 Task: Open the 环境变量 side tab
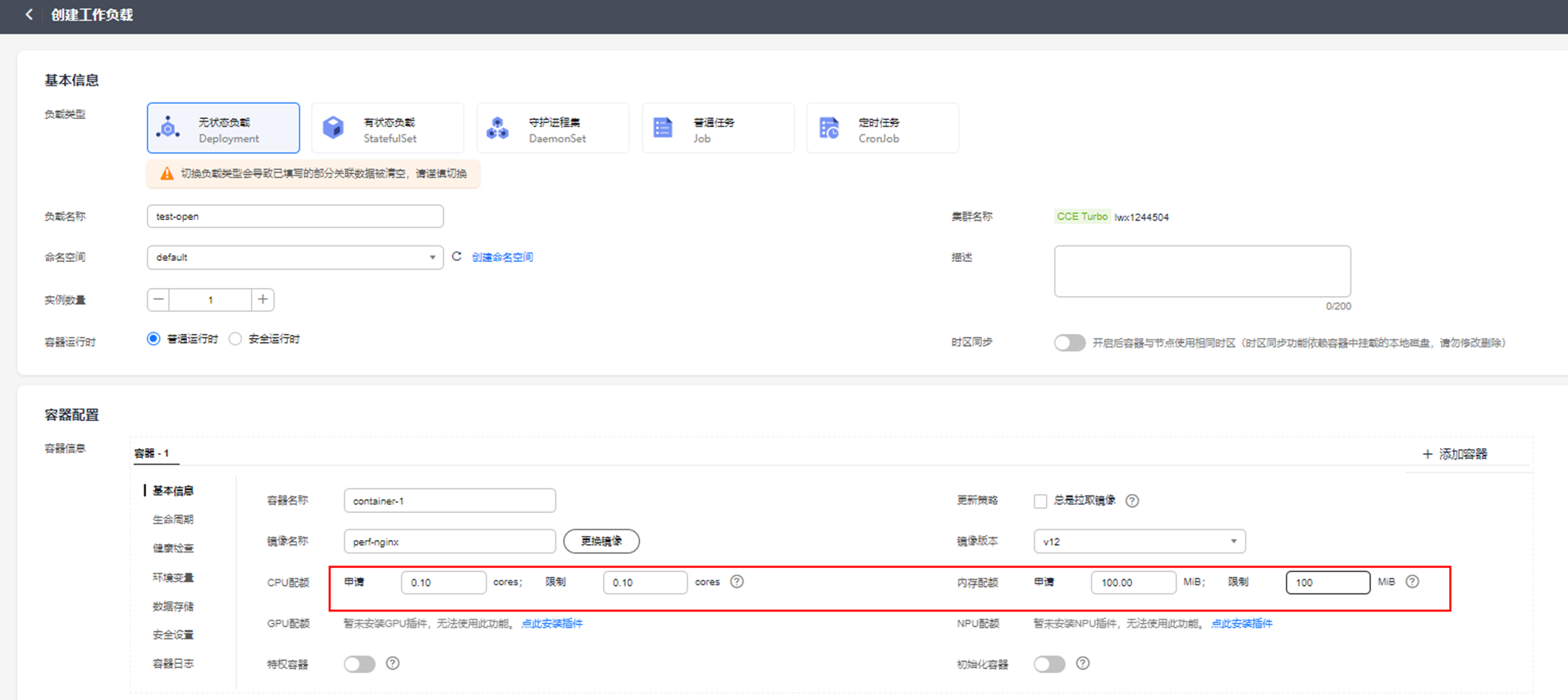[173, 578]
